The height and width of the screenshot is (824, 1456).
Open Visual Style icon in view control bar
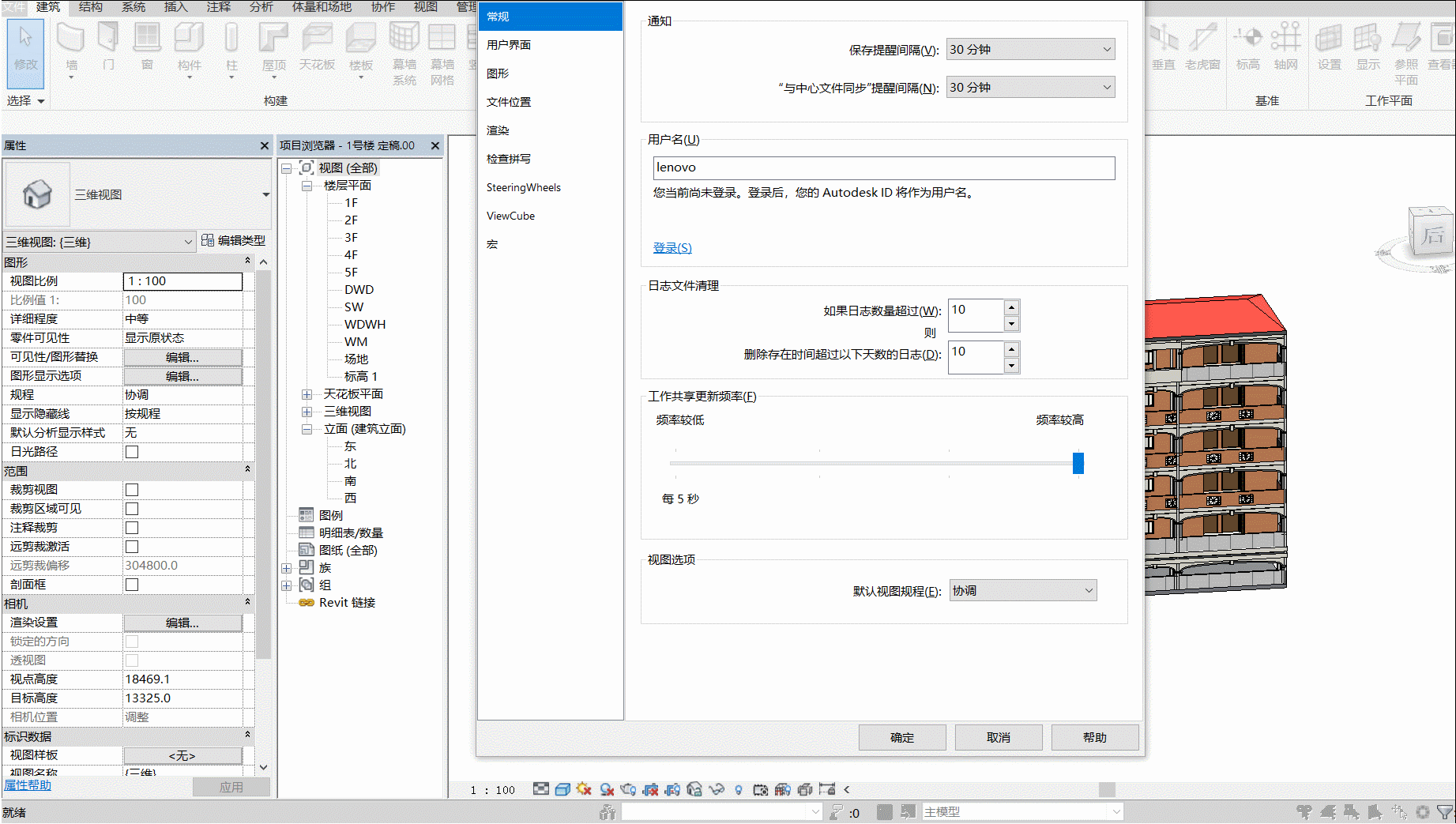pos(562,789)
